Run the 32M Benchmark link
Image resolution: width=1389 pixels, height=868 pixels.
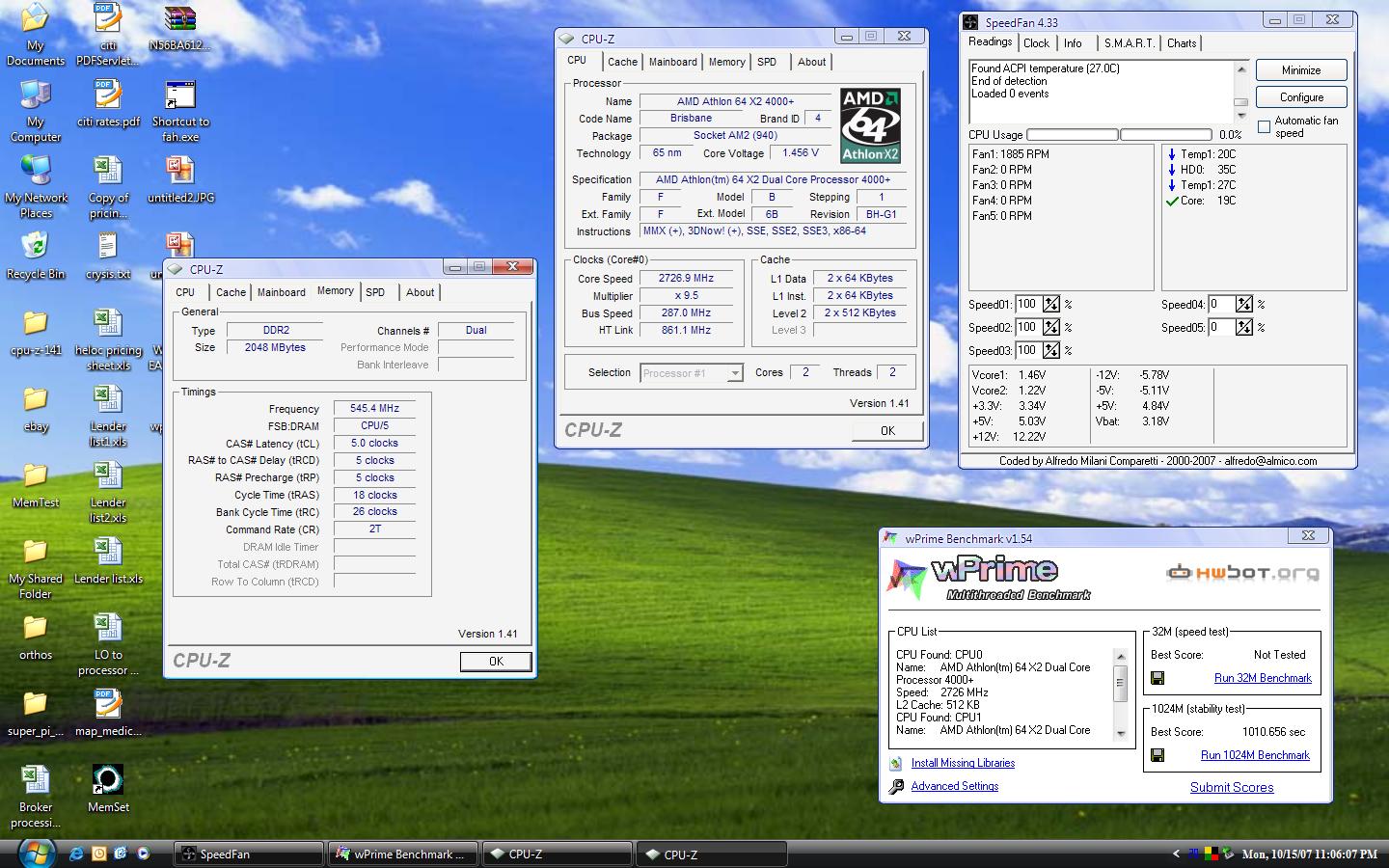[1263, 678]
